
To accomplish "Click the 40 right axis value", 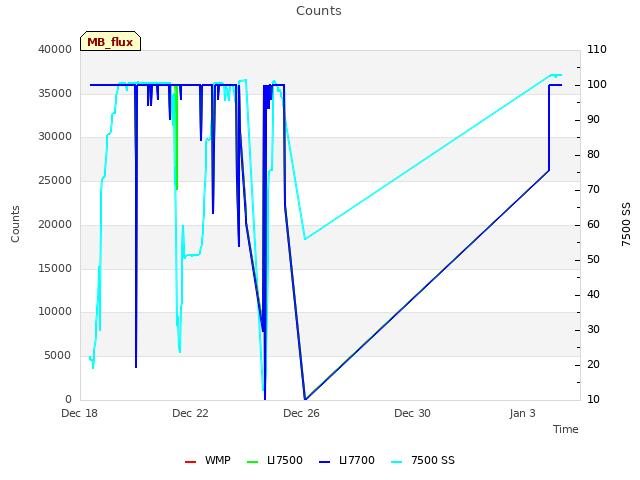I will tap(593, 295).
